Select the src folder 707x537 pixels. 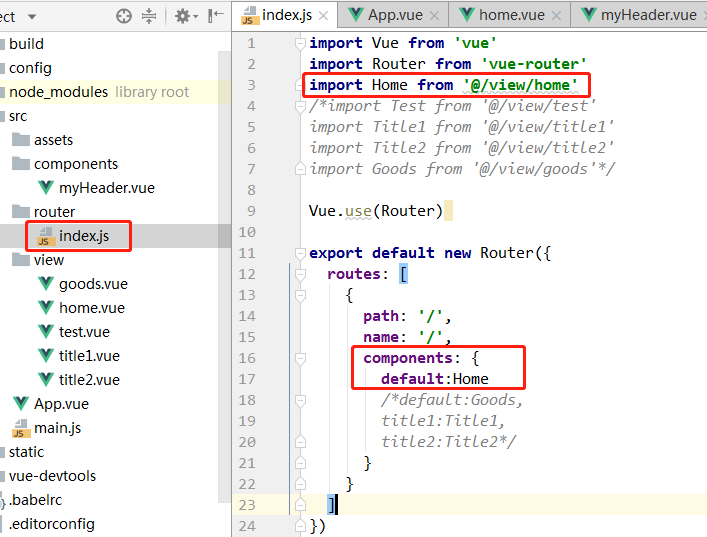(x=18, y=116)
